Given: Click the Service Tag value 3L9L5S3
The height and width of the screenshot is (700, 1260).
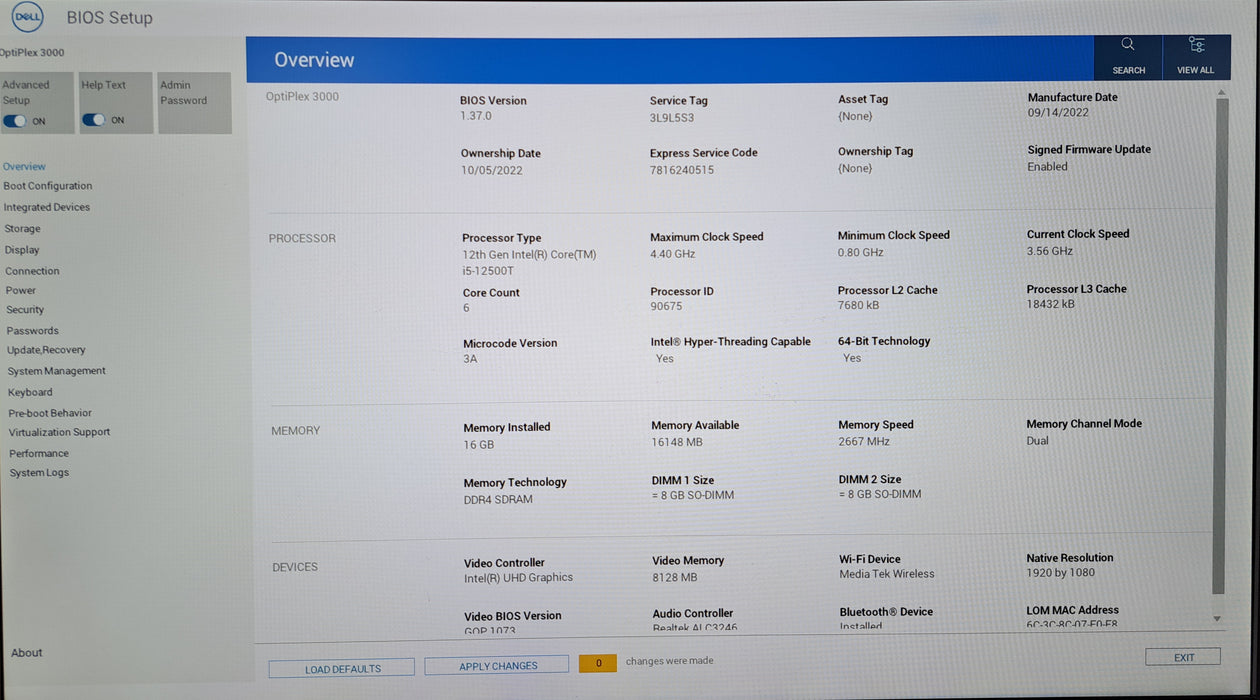Looking at the screenshot, I should [672, 117].
